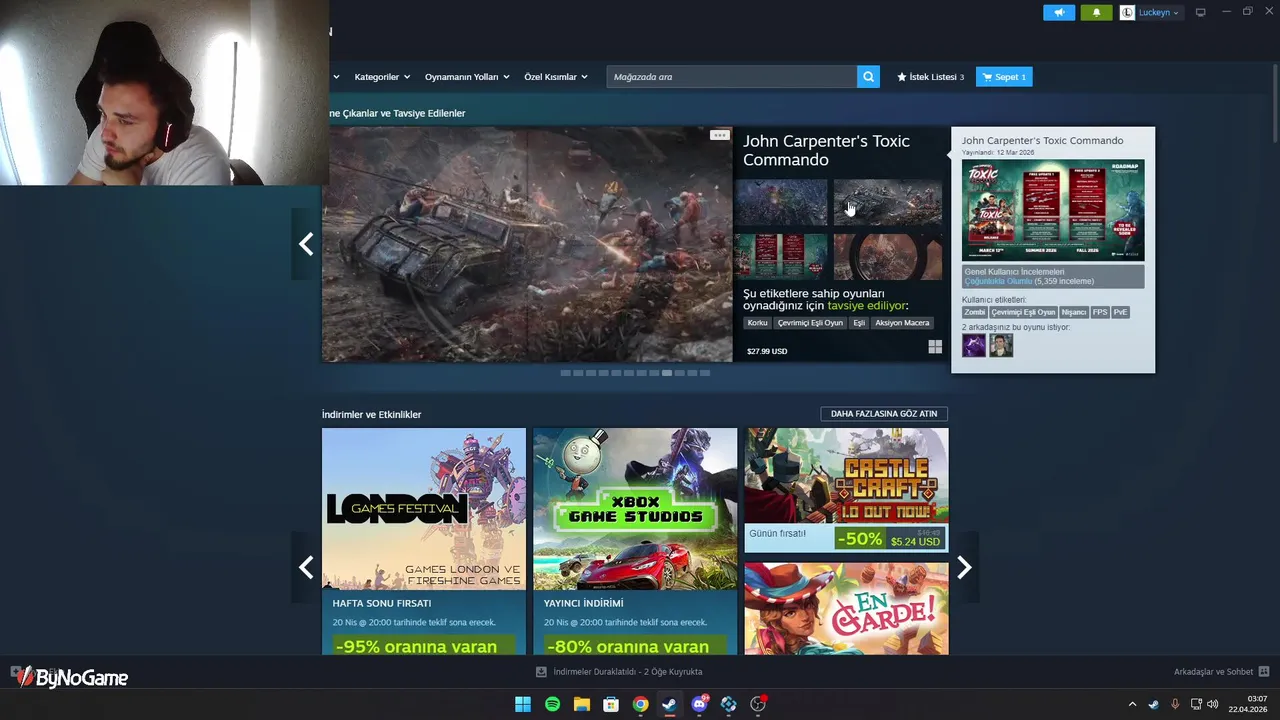Go to next İndirimler ve Etkinlikler page

[964, 568]
